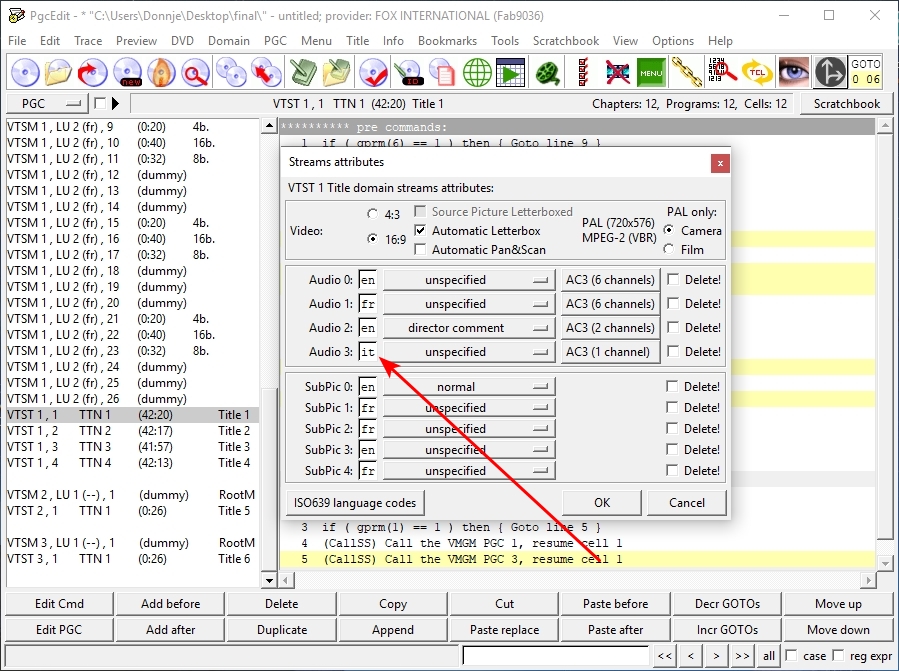Select the 16:9 video aspect radio button
The width and height of the screenshot is (899, 671).
(373, 239)
